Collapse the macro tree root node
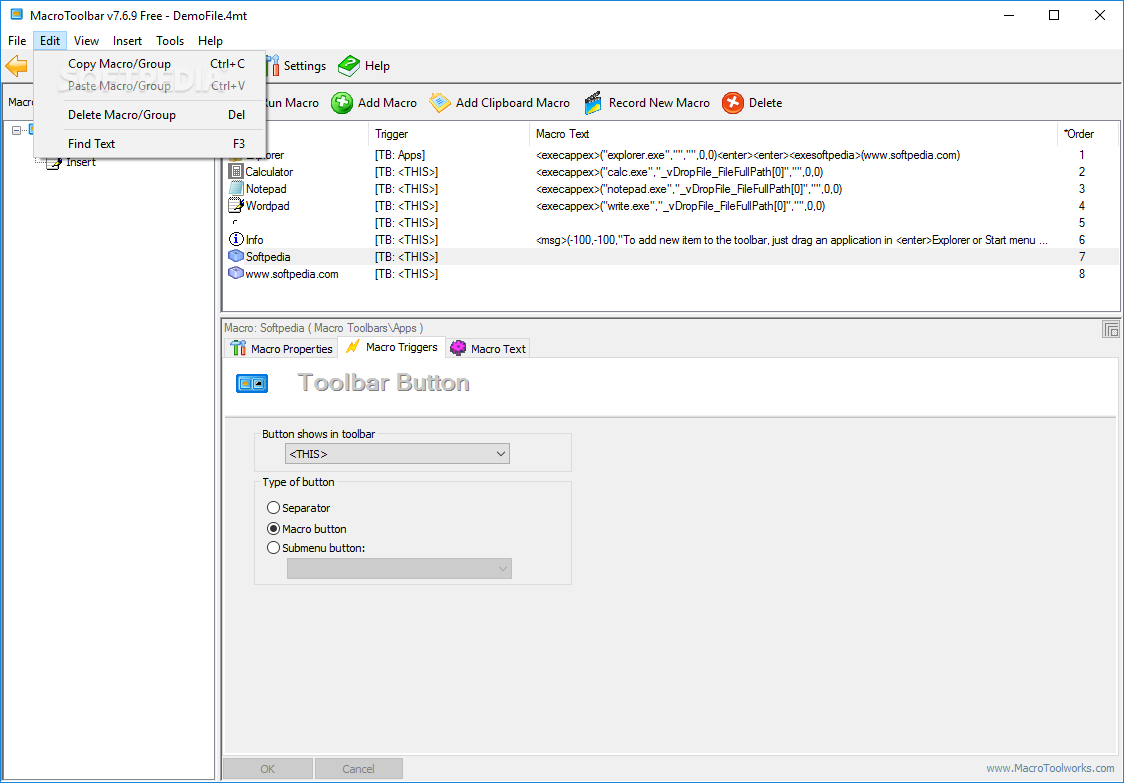This screenshot has width=1124, height=783. 16,130
